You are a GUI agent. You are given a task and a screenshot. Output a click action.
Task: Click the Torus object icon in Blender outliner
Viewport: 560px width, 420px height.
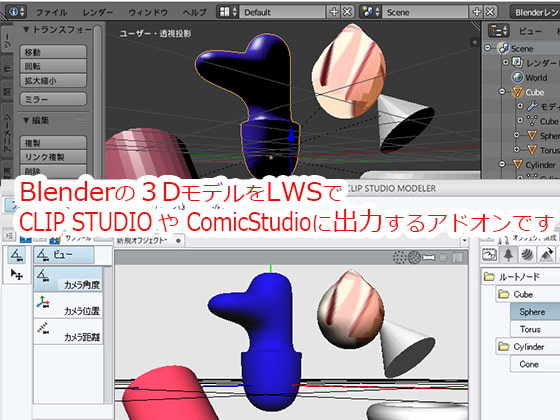pyautogui.click(x=532, y=150)
